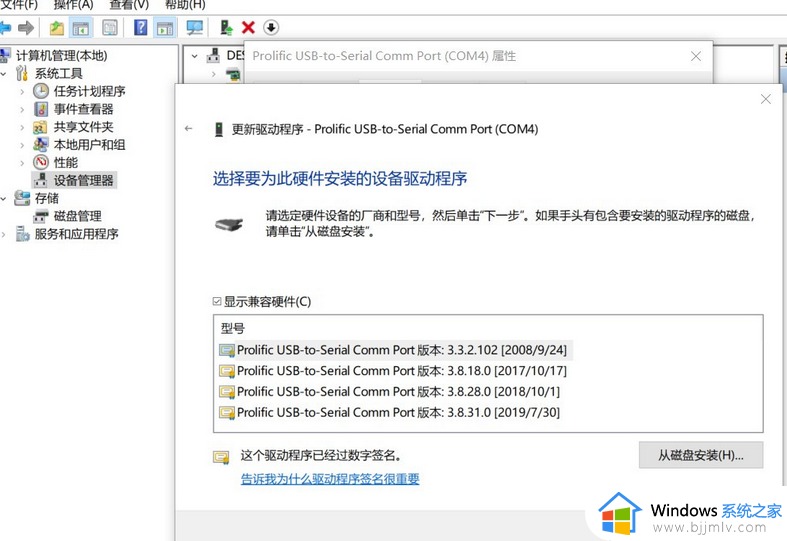Screen dimensions: 787x541
Task: Click the Forward arrow toolbar icon
Action: [x=26, y=28]
